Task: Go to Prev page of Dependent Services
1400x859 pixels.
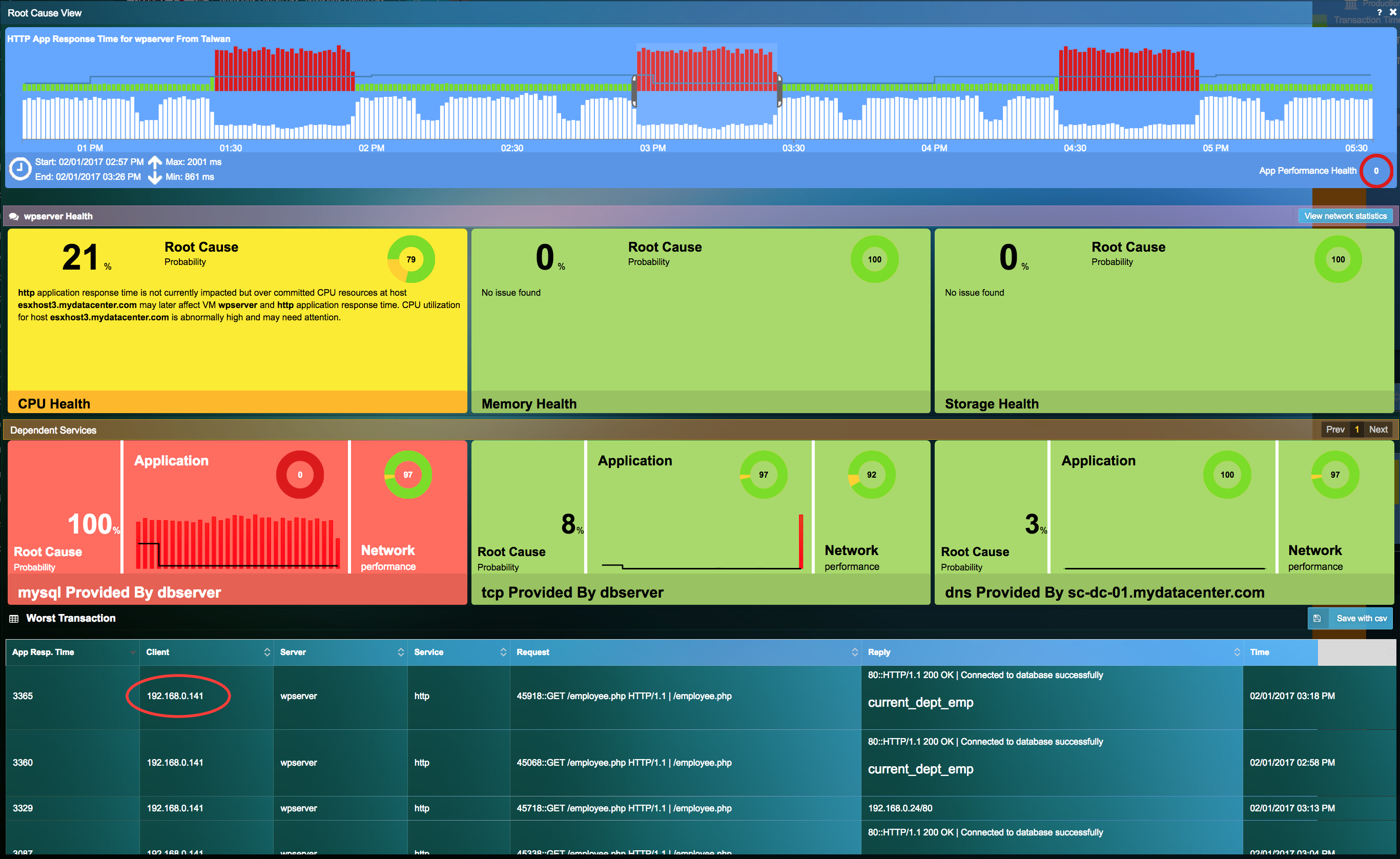Action: click(x=1335, y=429)
